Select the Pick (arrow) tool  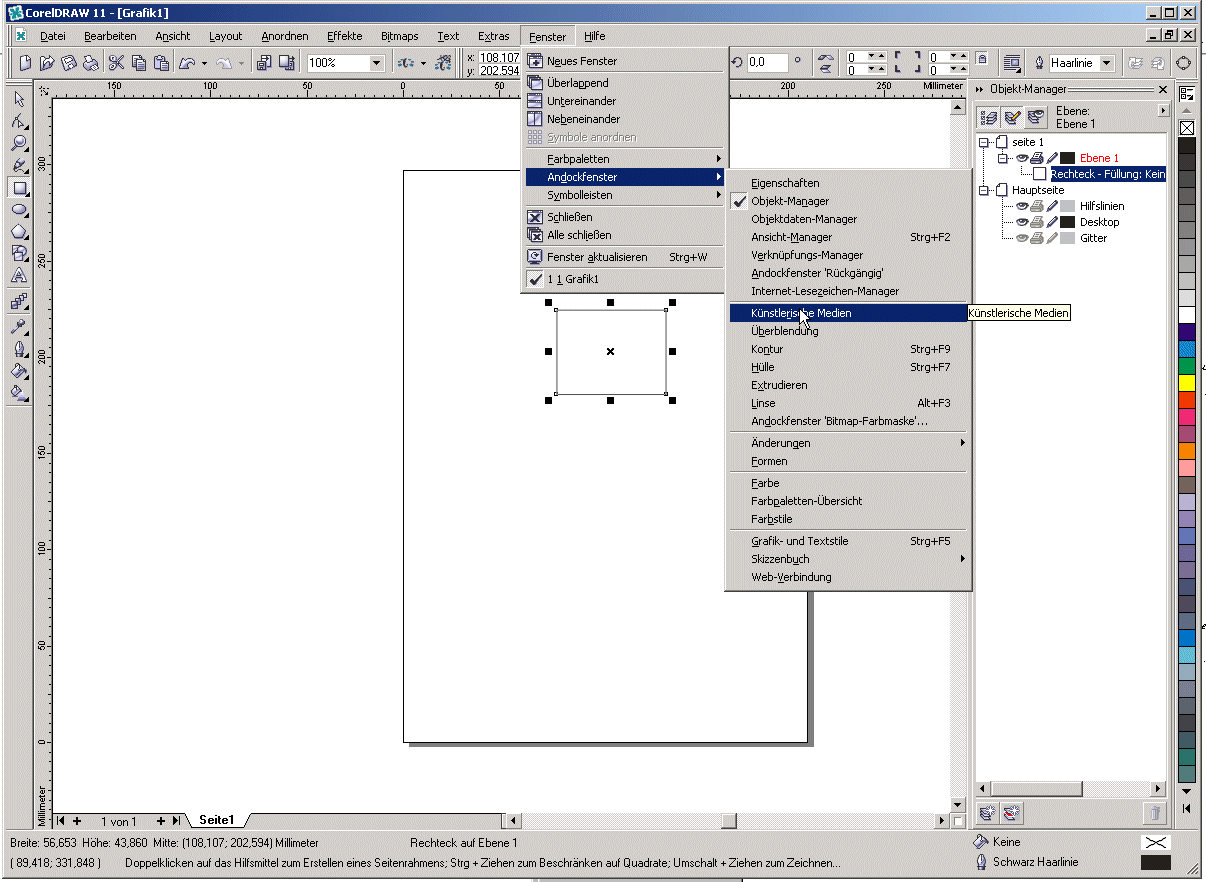tap(19, 99)
